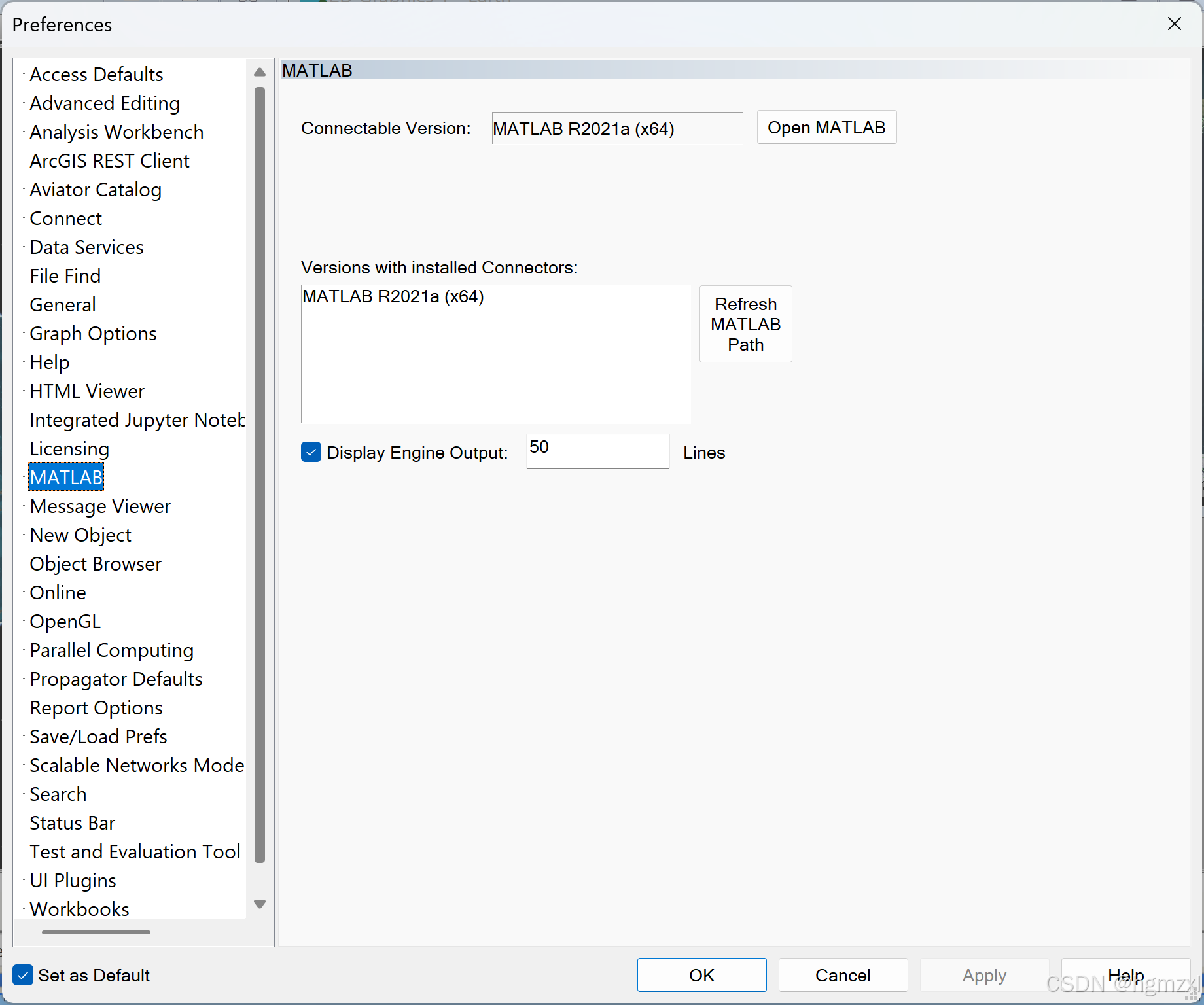Select Graph Options category
The width and height of the screenshot is (1204, 1005).
click(93, 334)
